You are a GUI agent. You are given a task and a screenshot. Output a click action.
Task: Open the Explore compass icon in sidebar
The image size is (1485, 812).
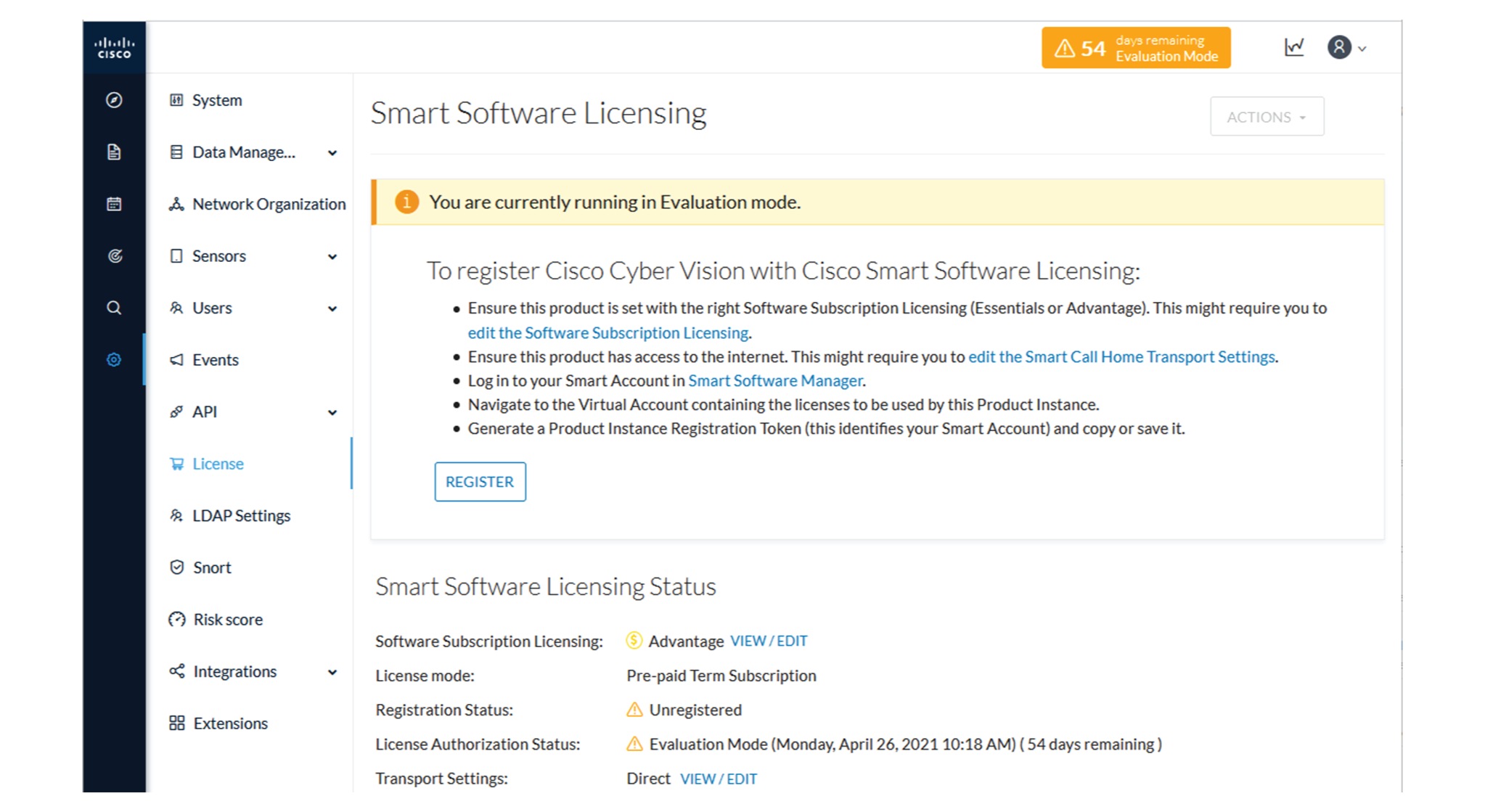(x=113, y=101)
